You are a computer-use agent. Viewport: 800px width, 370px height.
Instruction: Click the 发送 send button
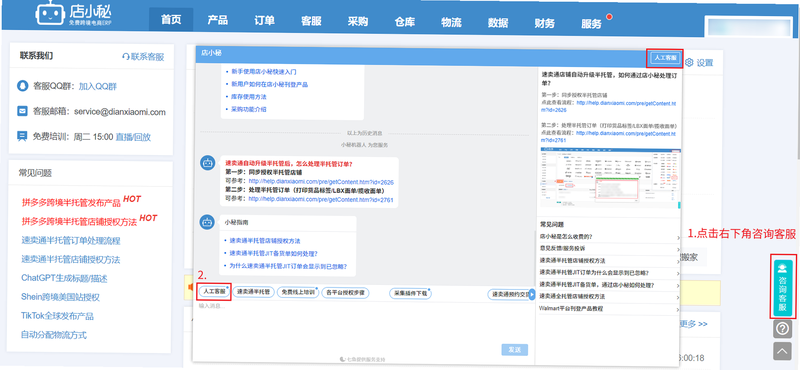point(515,350)
